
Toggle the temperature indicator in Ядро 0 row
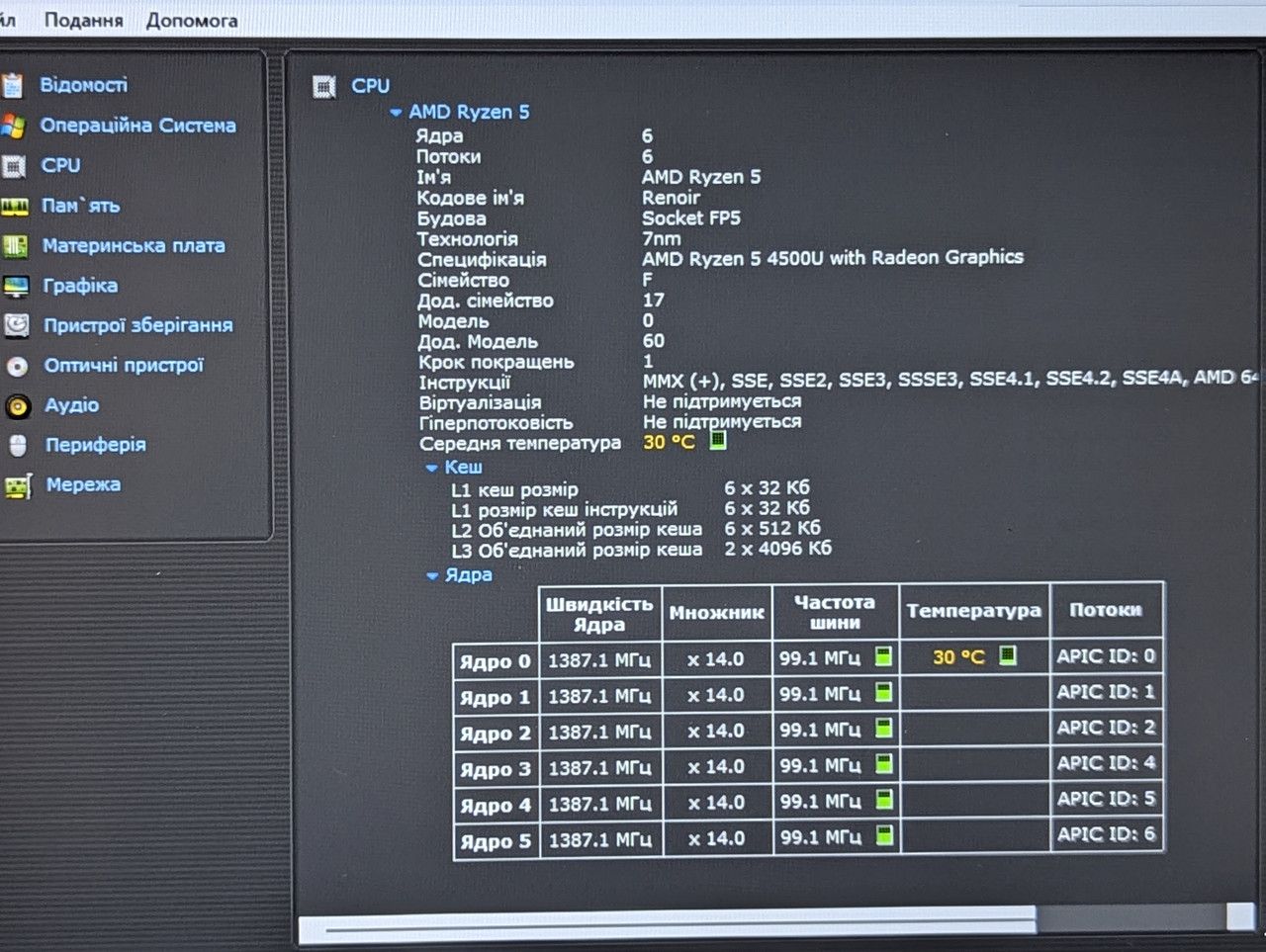point(1008,654)
